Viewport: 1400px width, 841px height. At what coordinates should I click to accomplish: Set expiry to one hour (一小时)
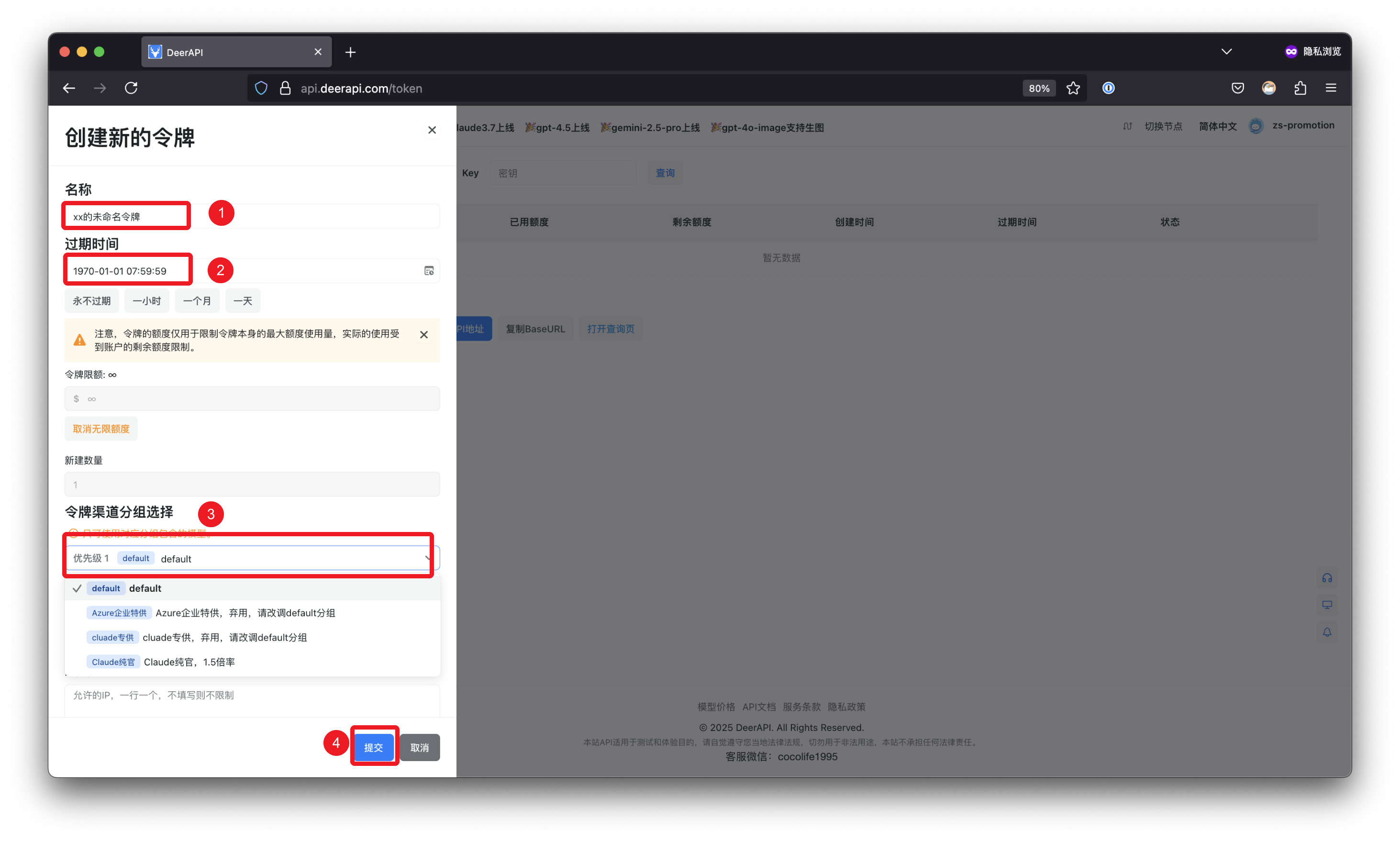pos(147,301)
